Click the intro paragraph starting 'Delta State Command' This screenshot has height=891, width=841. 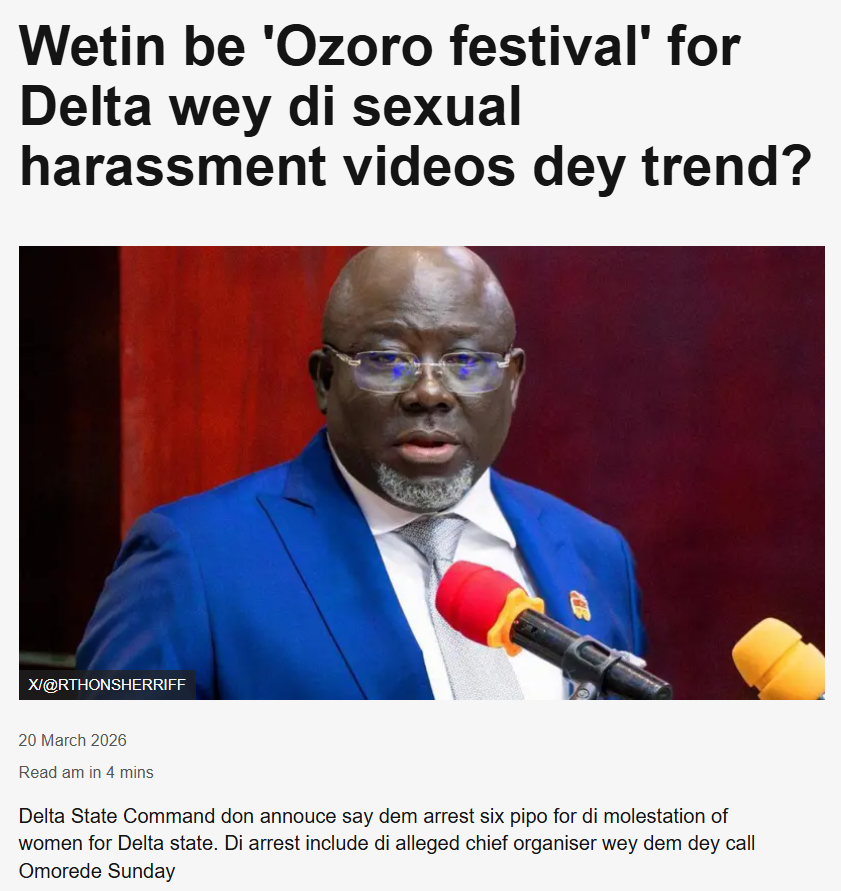(x=386, y=843)
